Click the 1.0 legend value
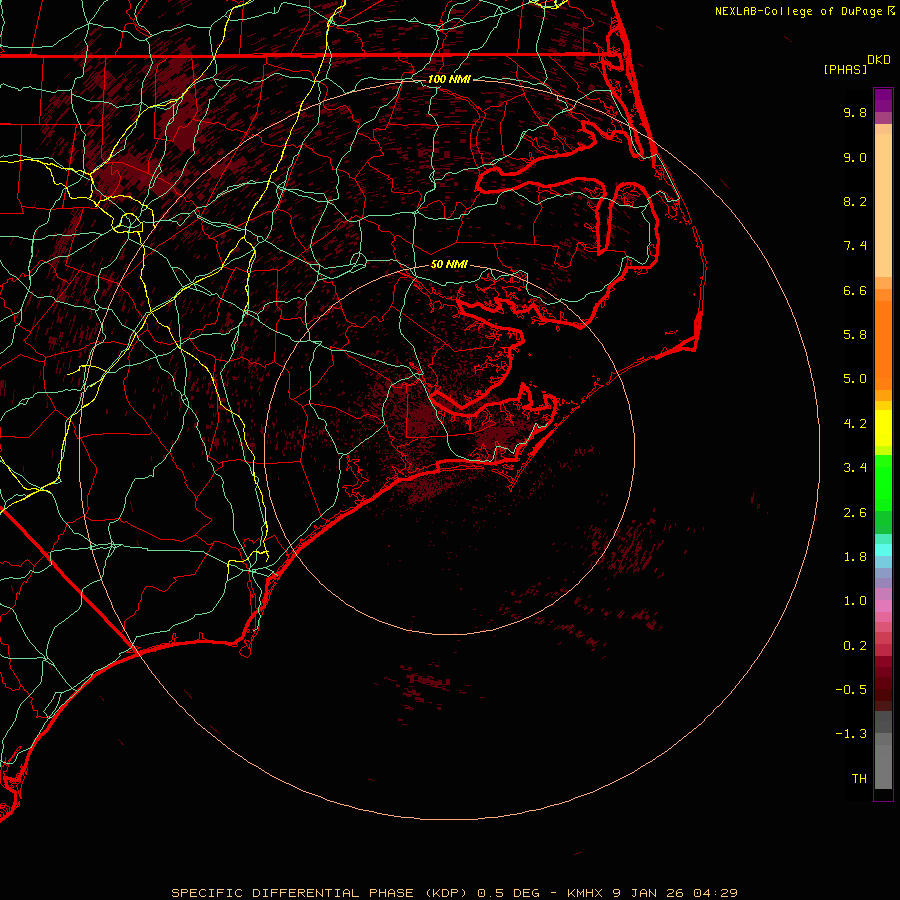The width and height of the screenshot is (900, 900). [x=855, y=601]
